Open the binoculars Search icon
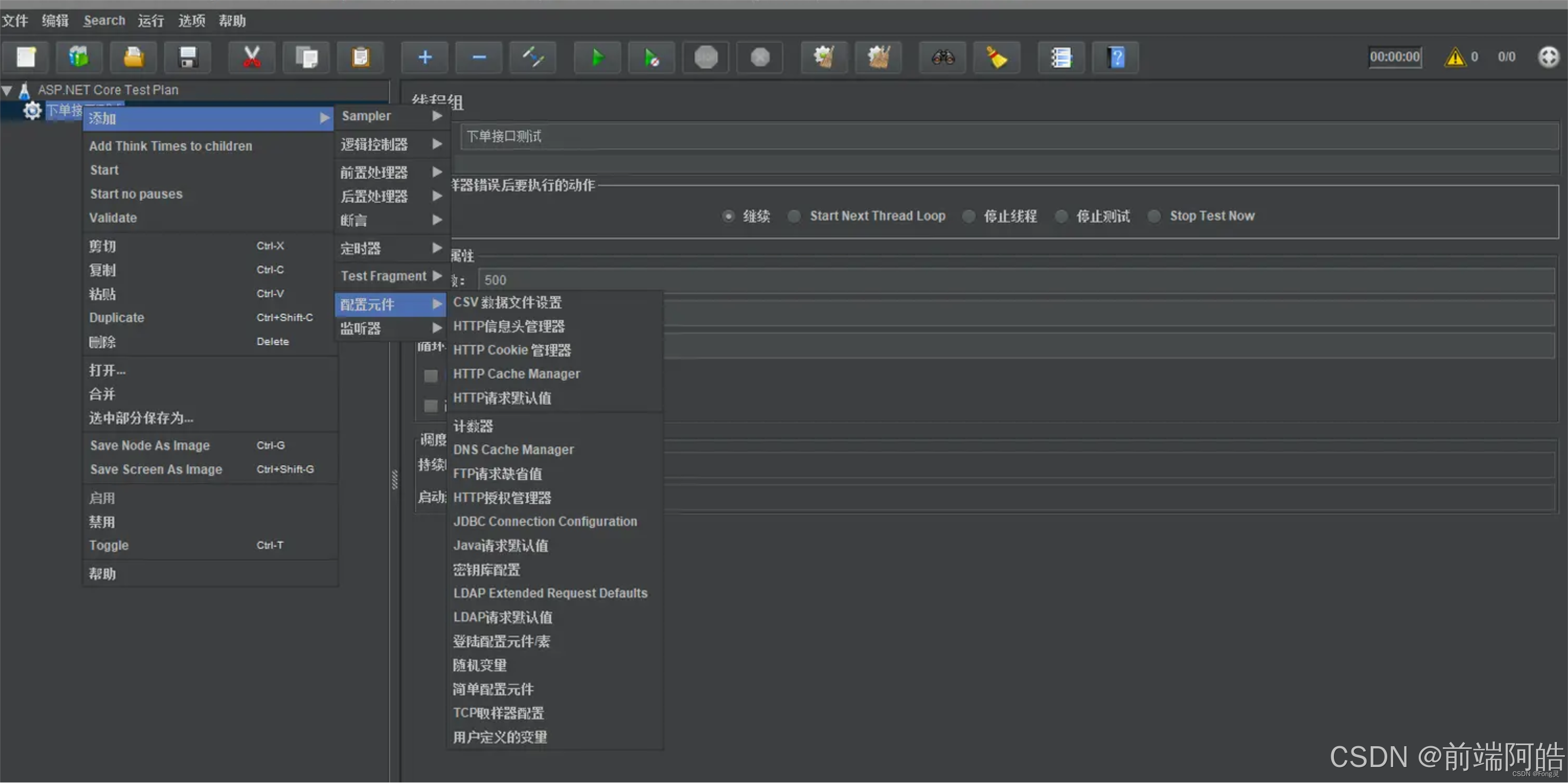The width and height of the screenshot is (1568, 783). coord(942,58)
